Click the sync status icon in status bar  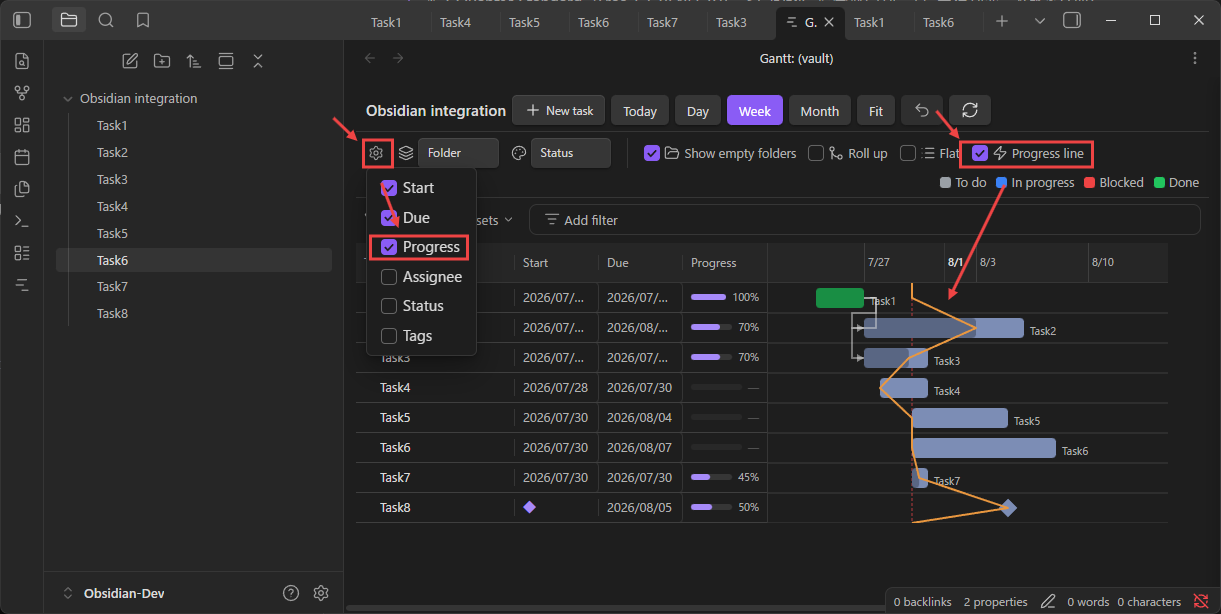pyautogui.click(x=1201, y=601)
